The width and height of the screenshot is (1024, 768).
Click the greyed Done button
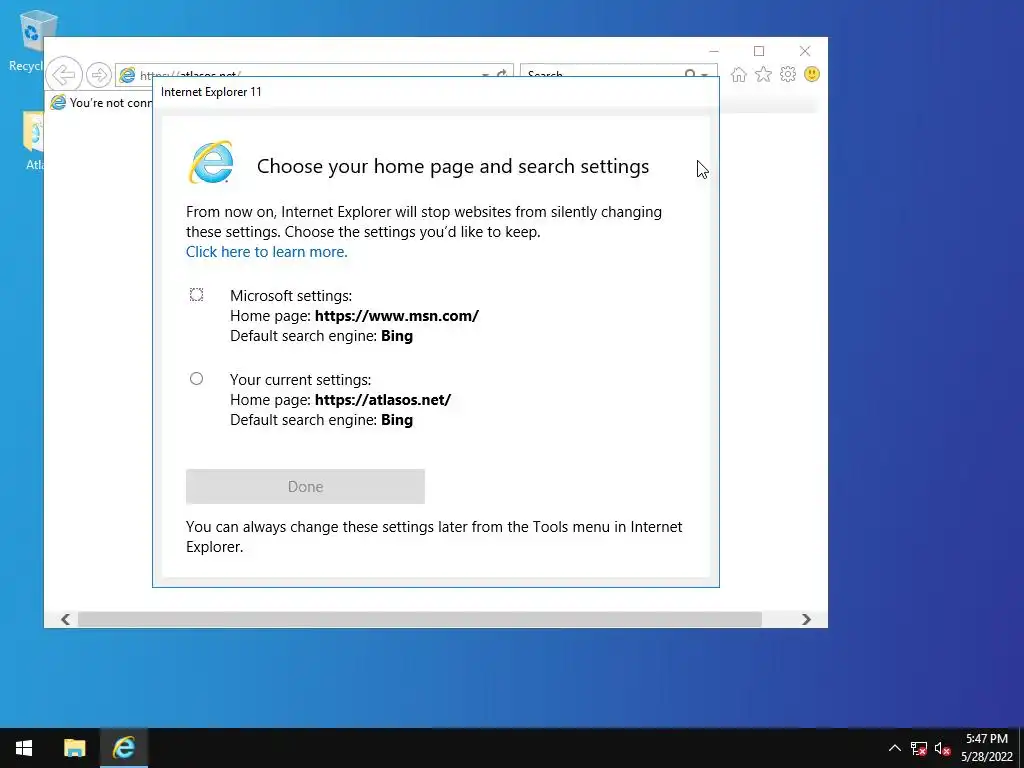tap(305, 487)
